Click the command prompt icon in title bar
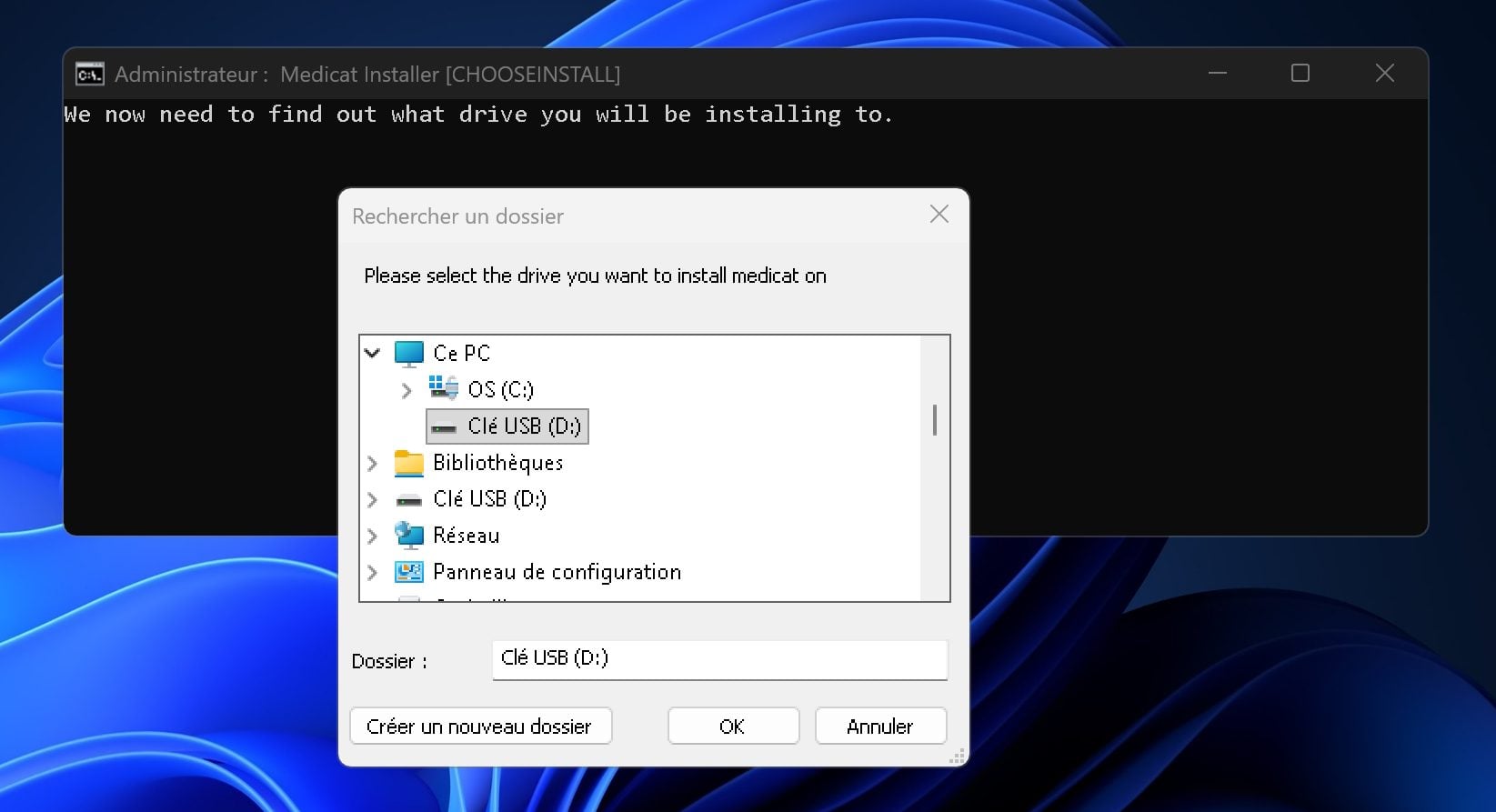Image resolution: width=1496 pixels, height=812 pixels. (x=89, y=74)
